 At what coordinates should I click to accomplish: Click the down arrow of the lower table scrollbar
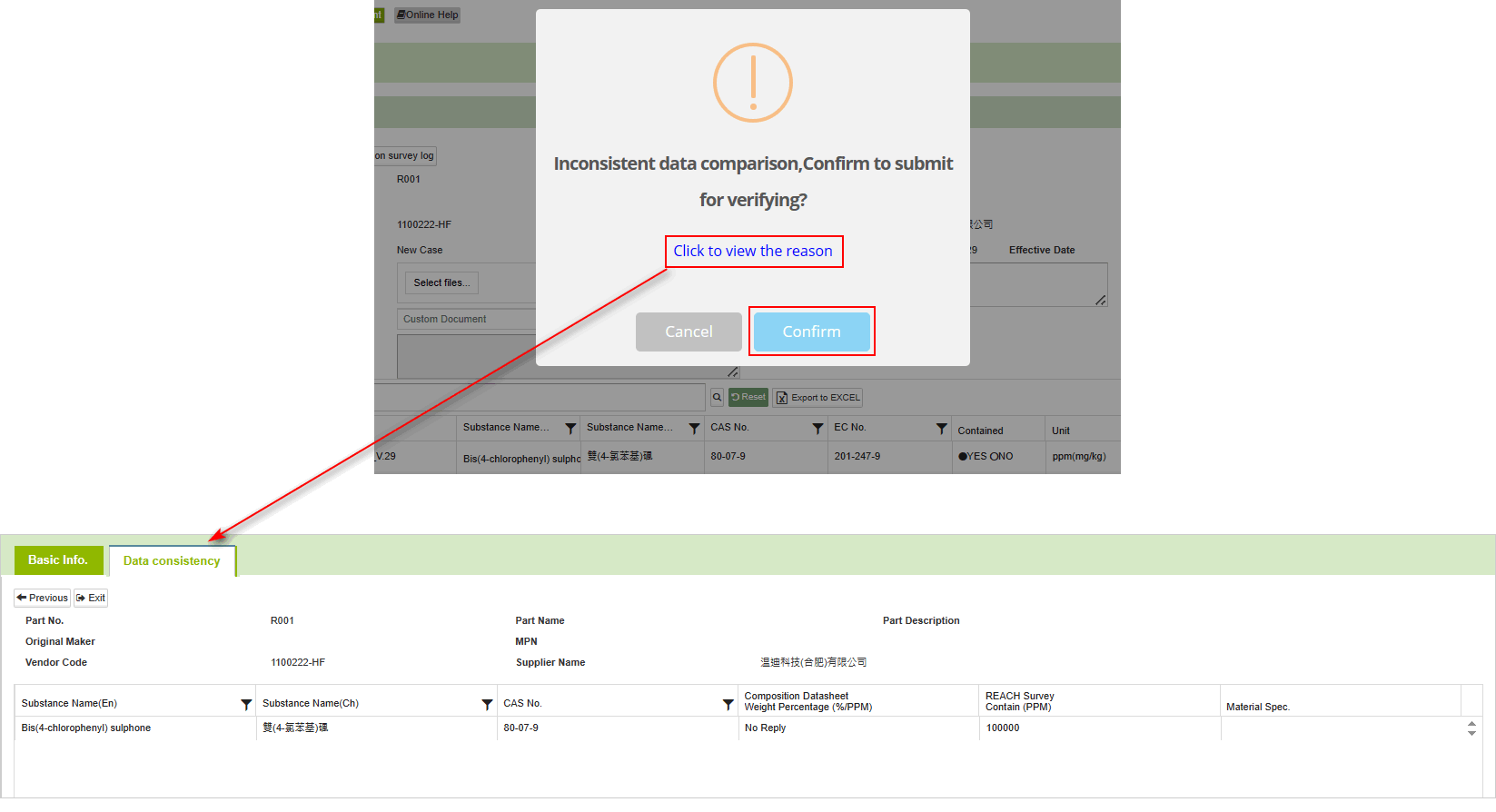[x=1471, y=733]
